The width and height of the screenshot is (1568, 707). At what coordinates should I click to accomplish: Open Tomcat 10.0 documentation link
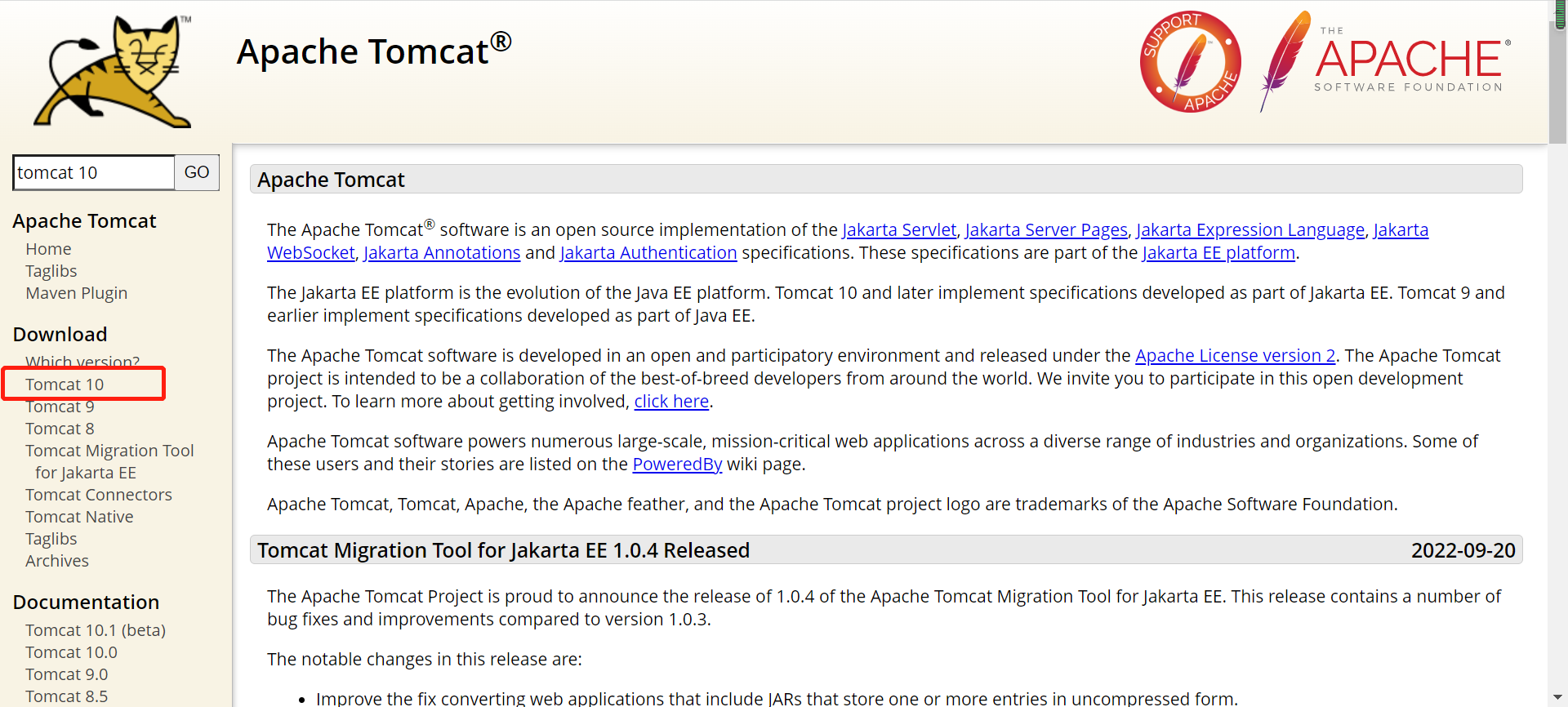[x=71, y=652]
